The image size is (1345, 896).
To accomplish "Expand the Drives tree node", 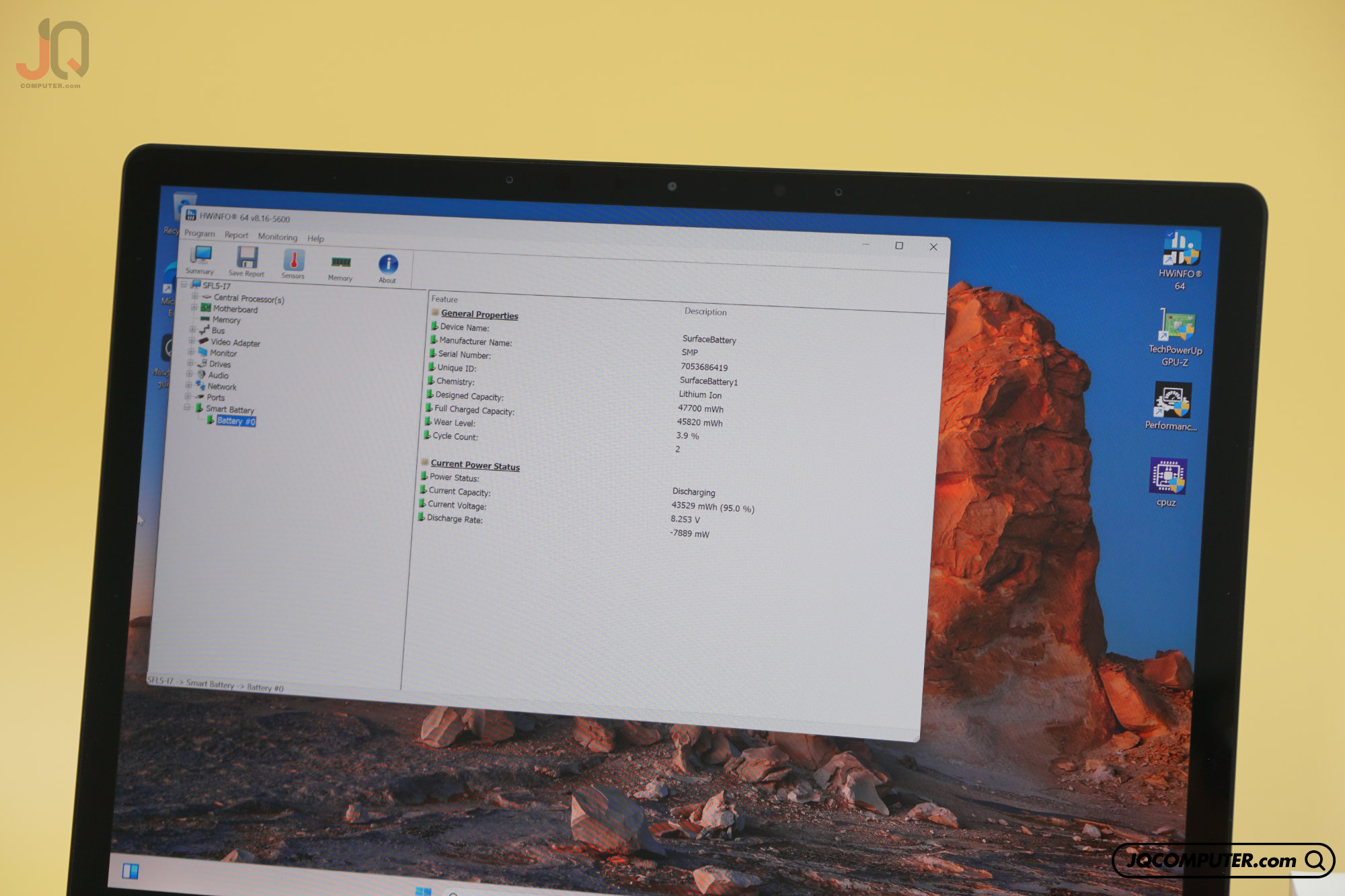I will click(190, 362).
